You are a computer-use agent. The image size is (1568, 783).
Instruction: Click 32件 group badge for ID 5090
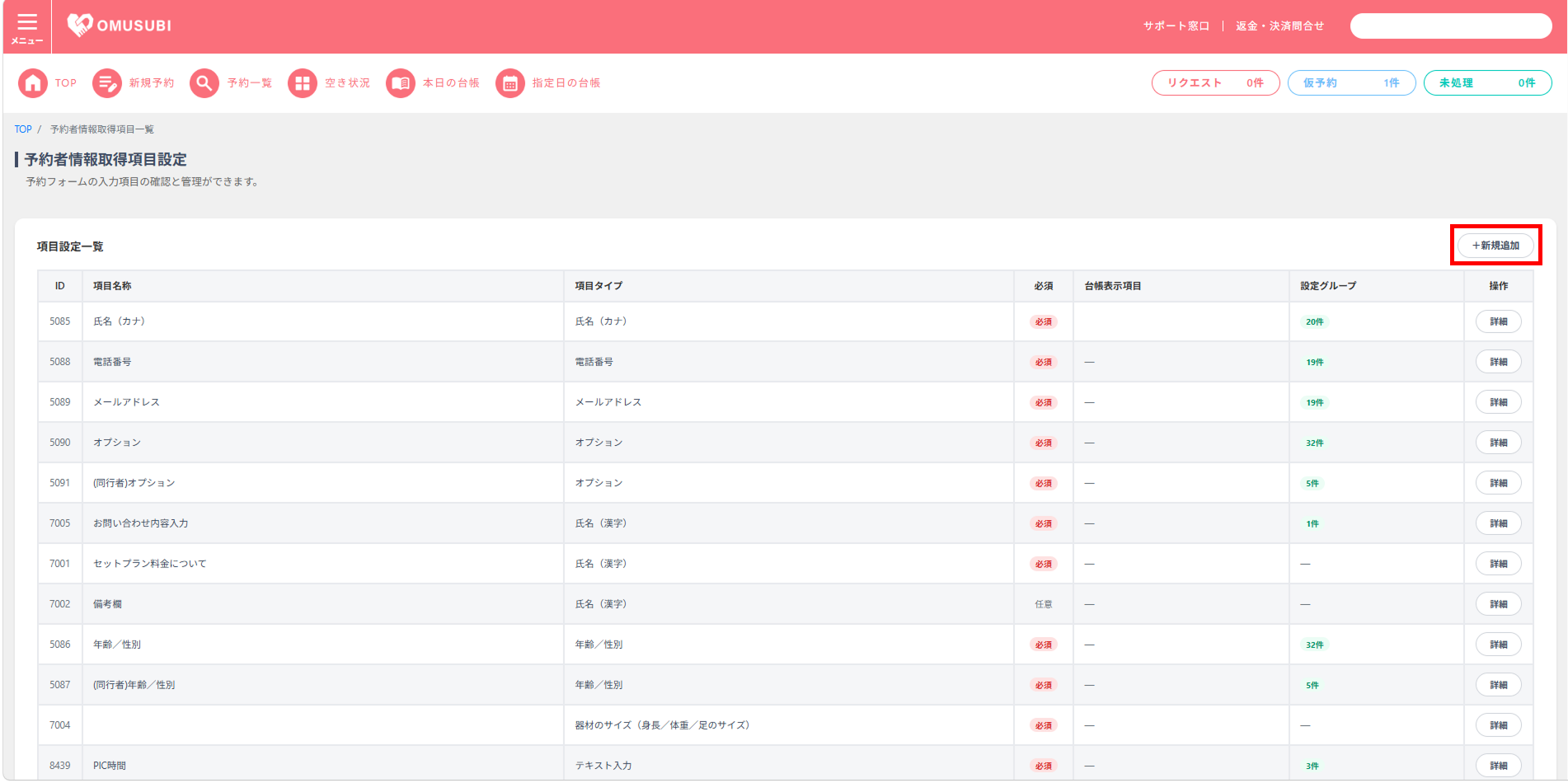tap(1314, 443)
